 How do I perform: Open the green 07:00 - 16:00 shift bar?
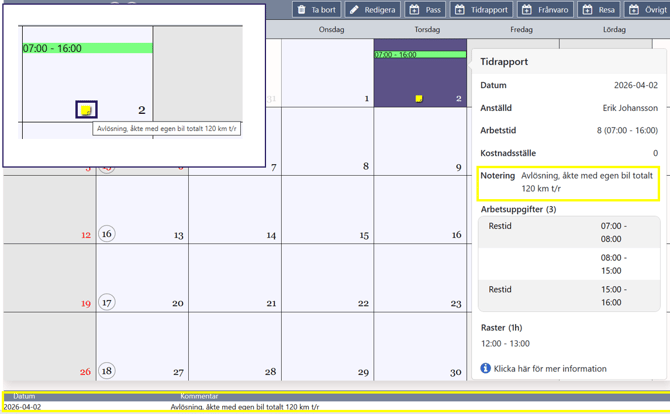point(420,55)
